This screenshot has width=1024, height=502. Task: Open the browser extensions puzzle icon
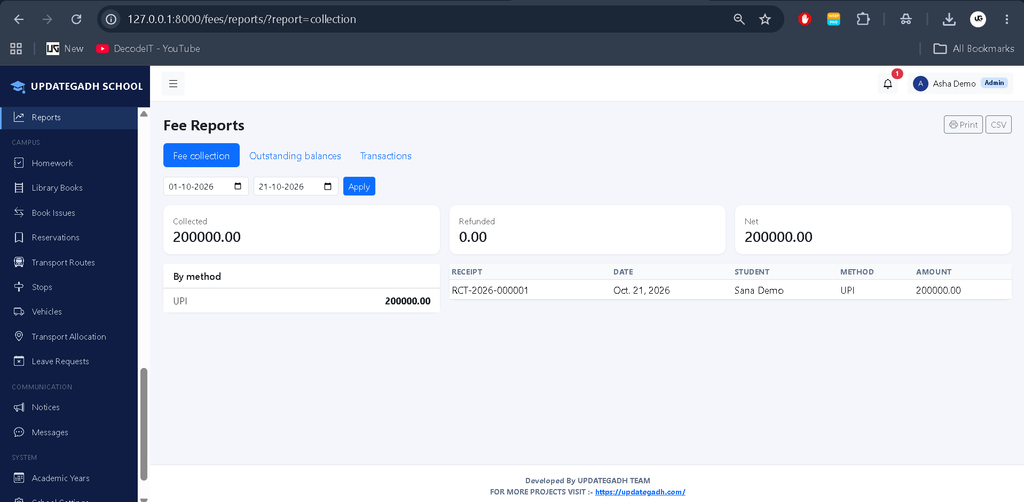pyautogui.click(x=863, y=20)
